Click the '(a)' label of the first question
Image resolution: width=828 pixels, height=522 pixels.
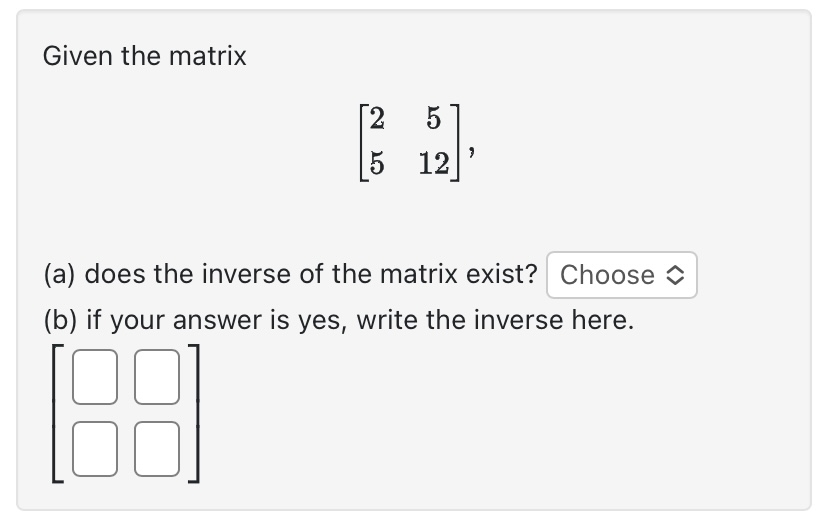tap(60, 274)
